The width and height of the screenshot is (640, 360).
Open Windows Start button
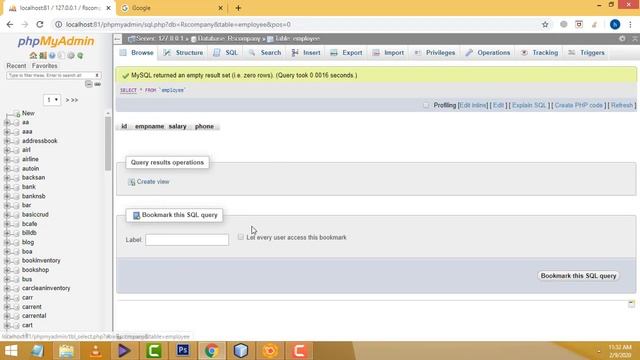pyautogui.click(x=11, y=351)
